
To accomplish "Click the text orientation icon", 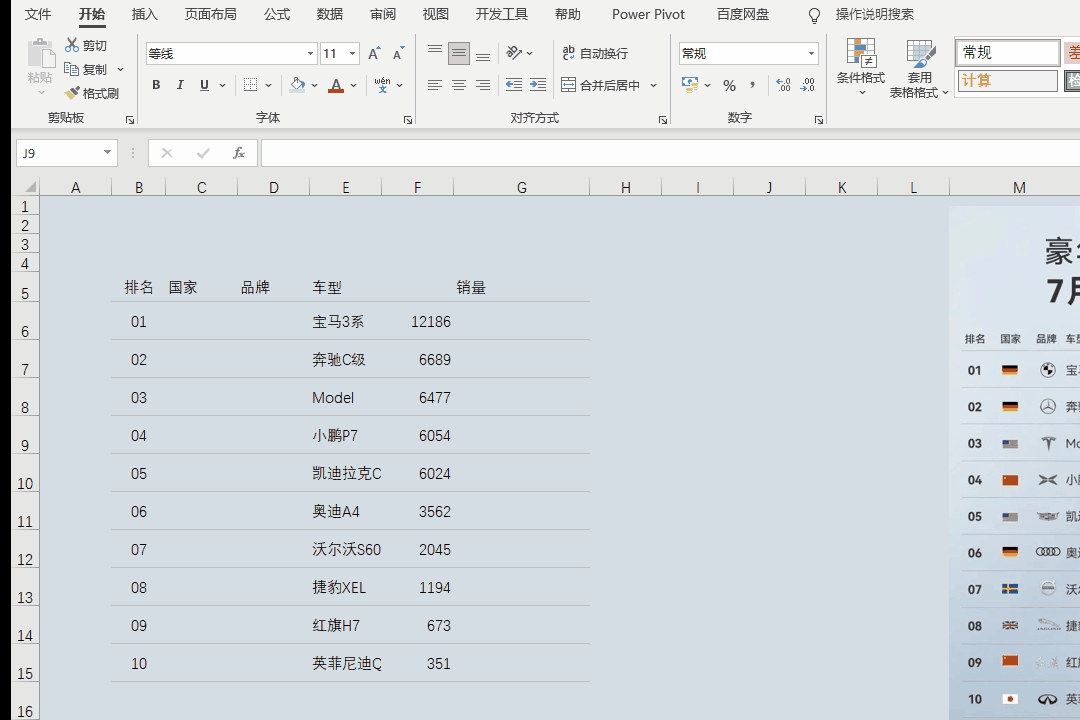I will click(x=514, y=52).
